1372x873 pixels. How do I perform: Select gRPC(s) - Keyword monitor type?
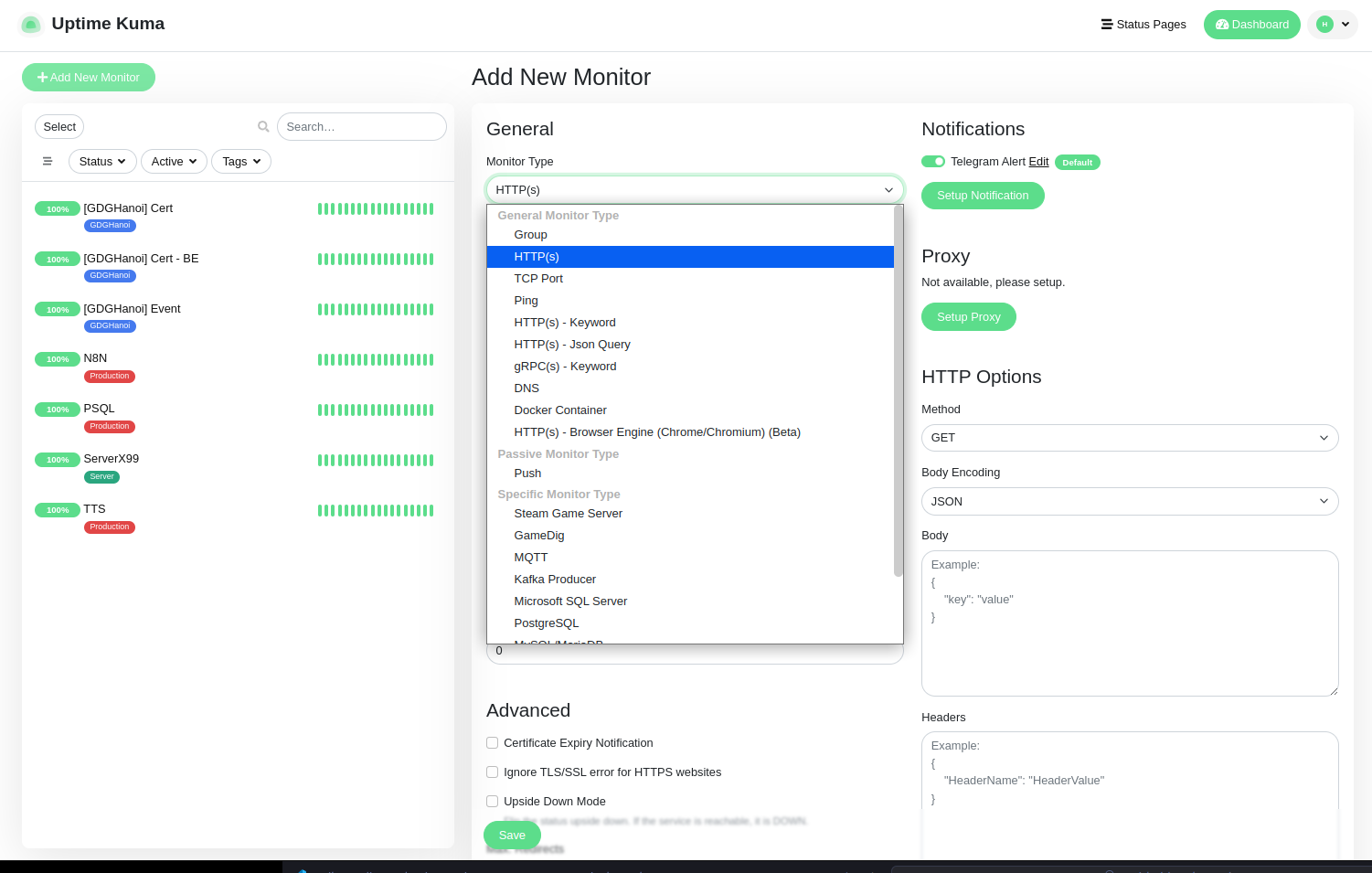(x=690, y=367)
